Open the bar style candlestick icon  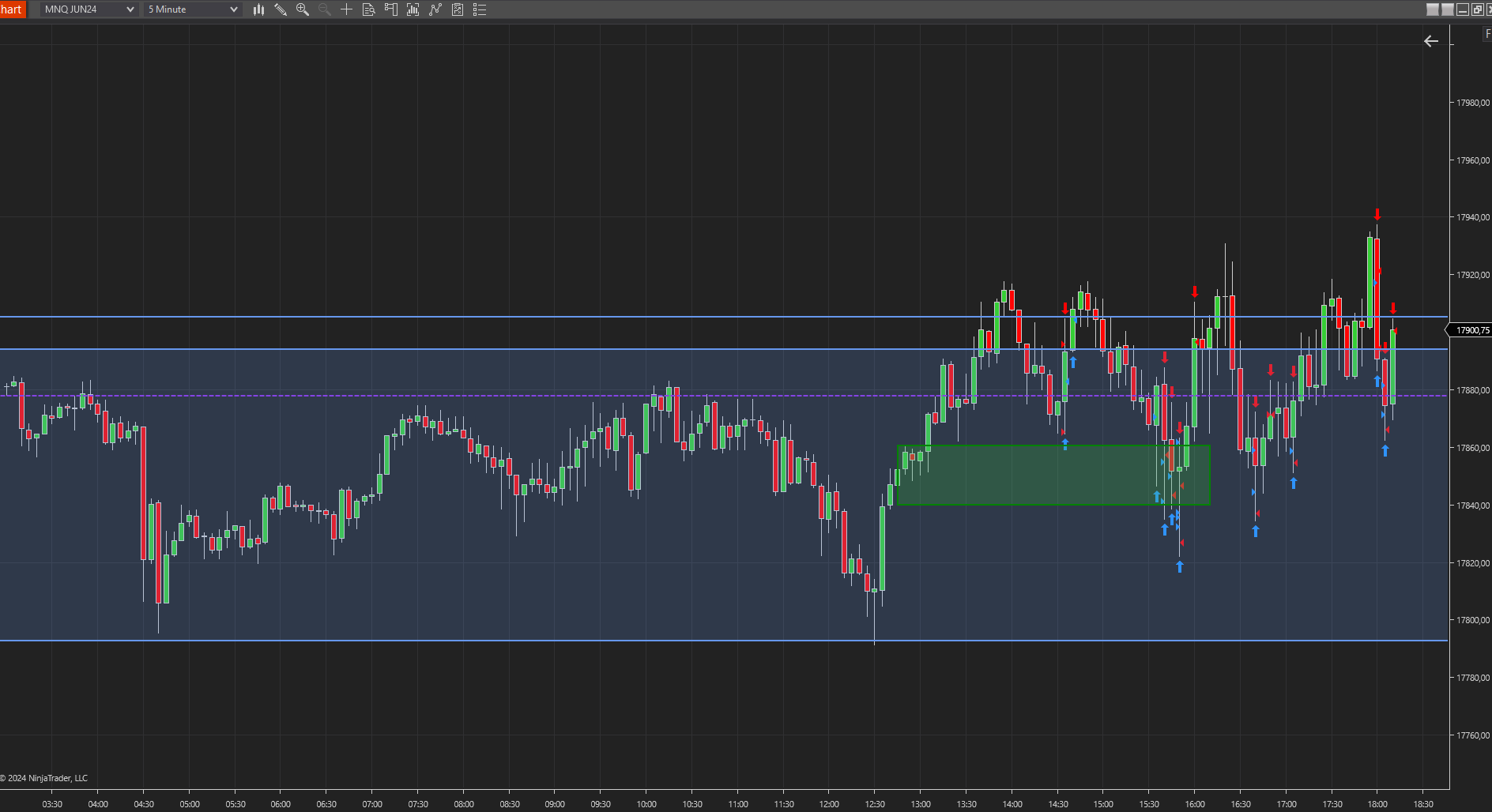coord(258,9)
